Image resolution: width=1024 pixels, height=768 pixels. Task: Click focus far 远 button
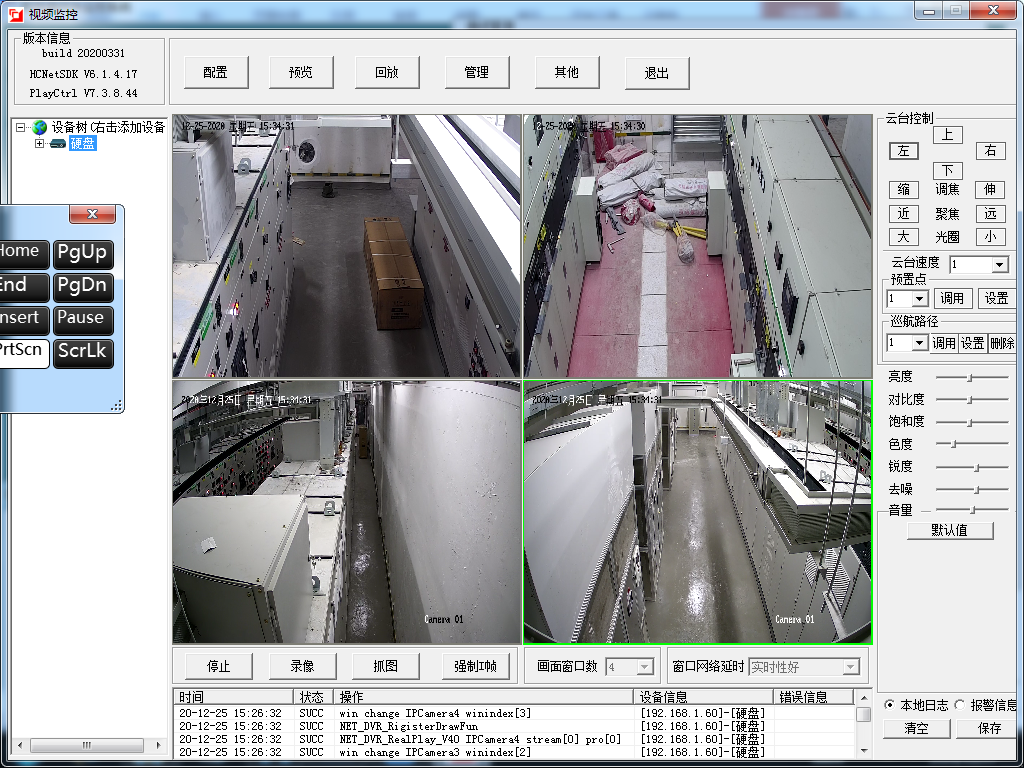pos(990,213)
